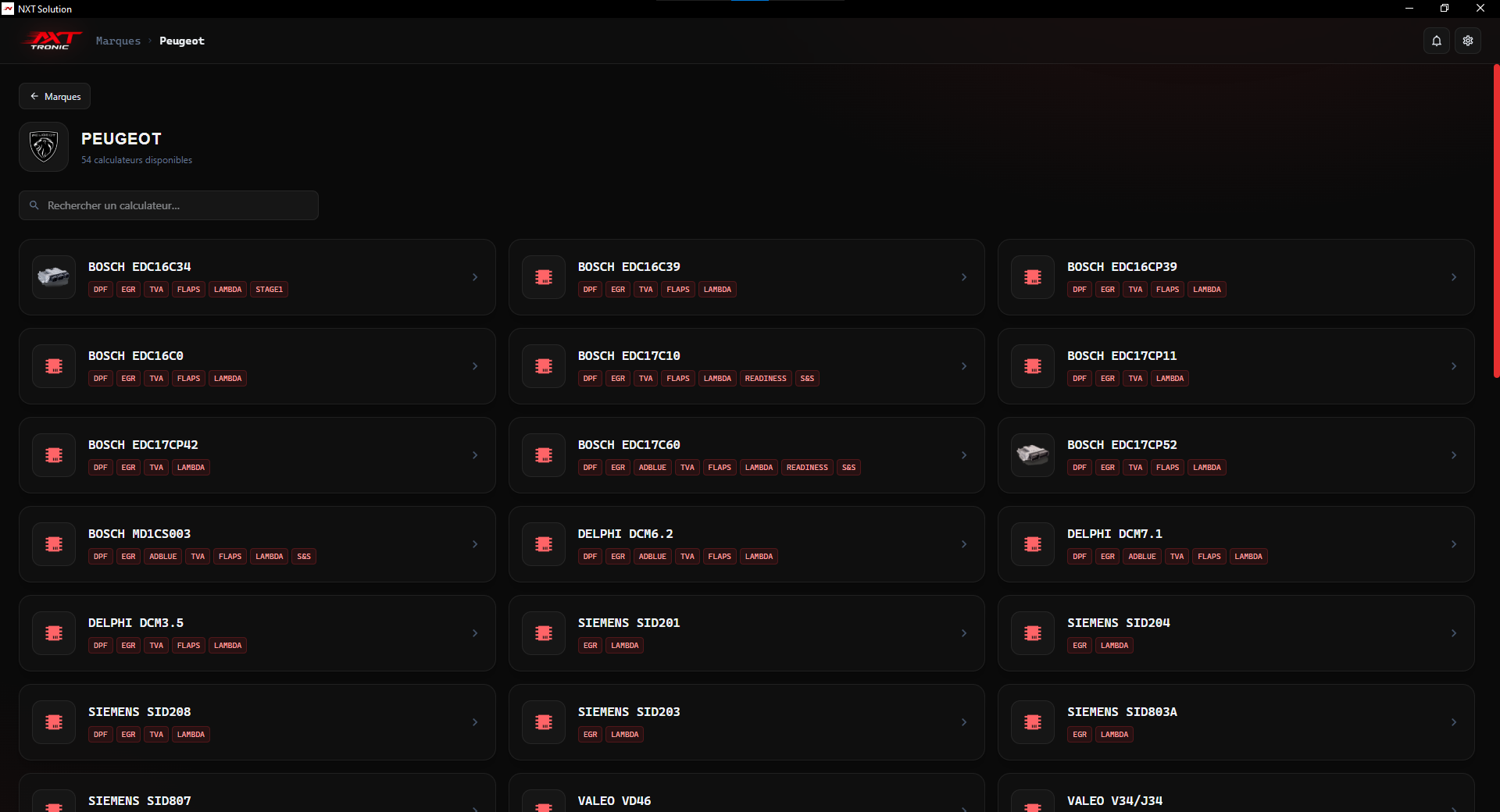Click the EGR tag on SIEMENS SID803A

pyautogui.click(x=1080, y=735)
